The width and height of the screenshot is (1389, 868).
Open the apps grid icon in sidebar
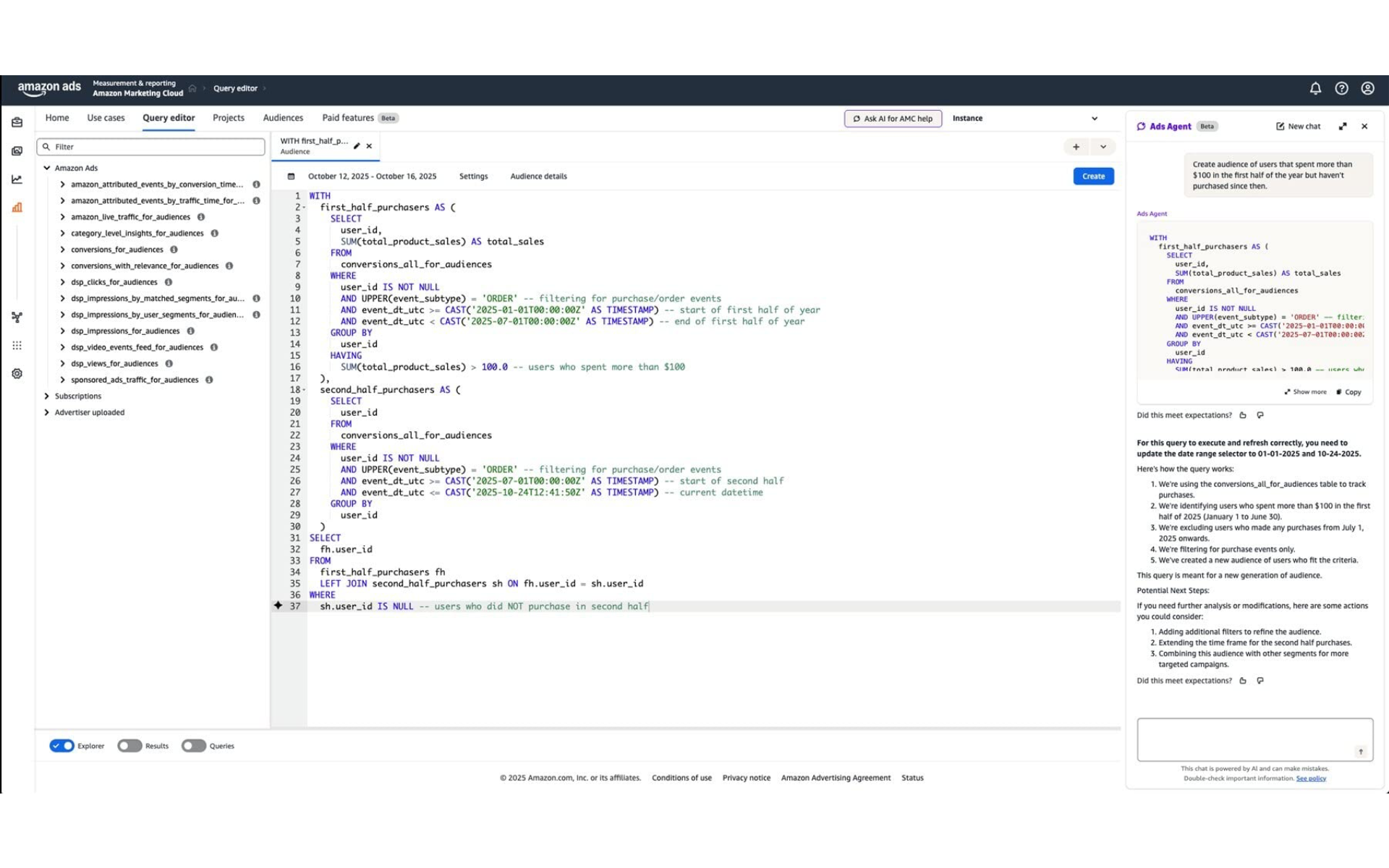click(x=17, y=346)
